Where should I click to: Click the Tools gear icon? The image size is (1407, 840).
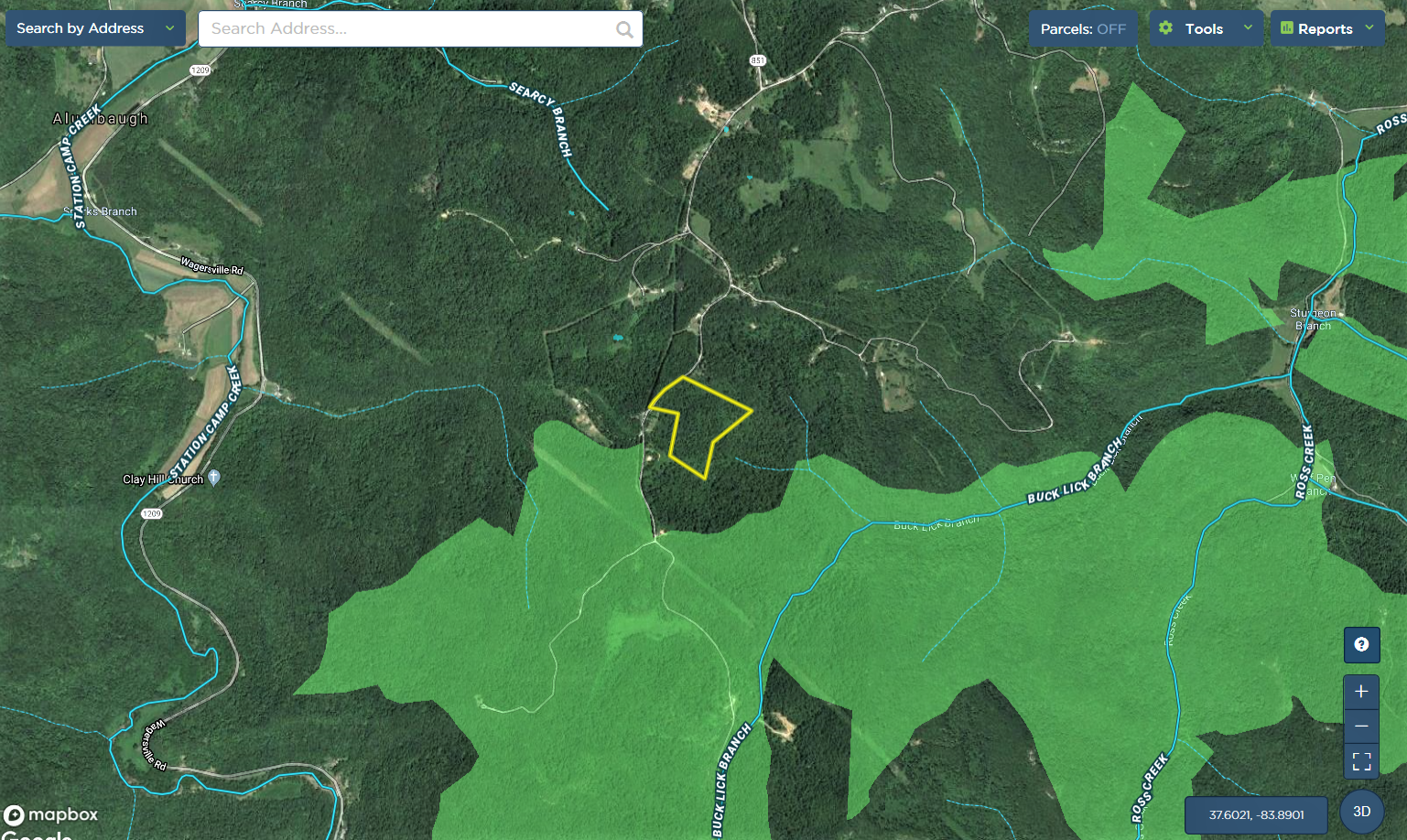click(x=1165, y=28)
